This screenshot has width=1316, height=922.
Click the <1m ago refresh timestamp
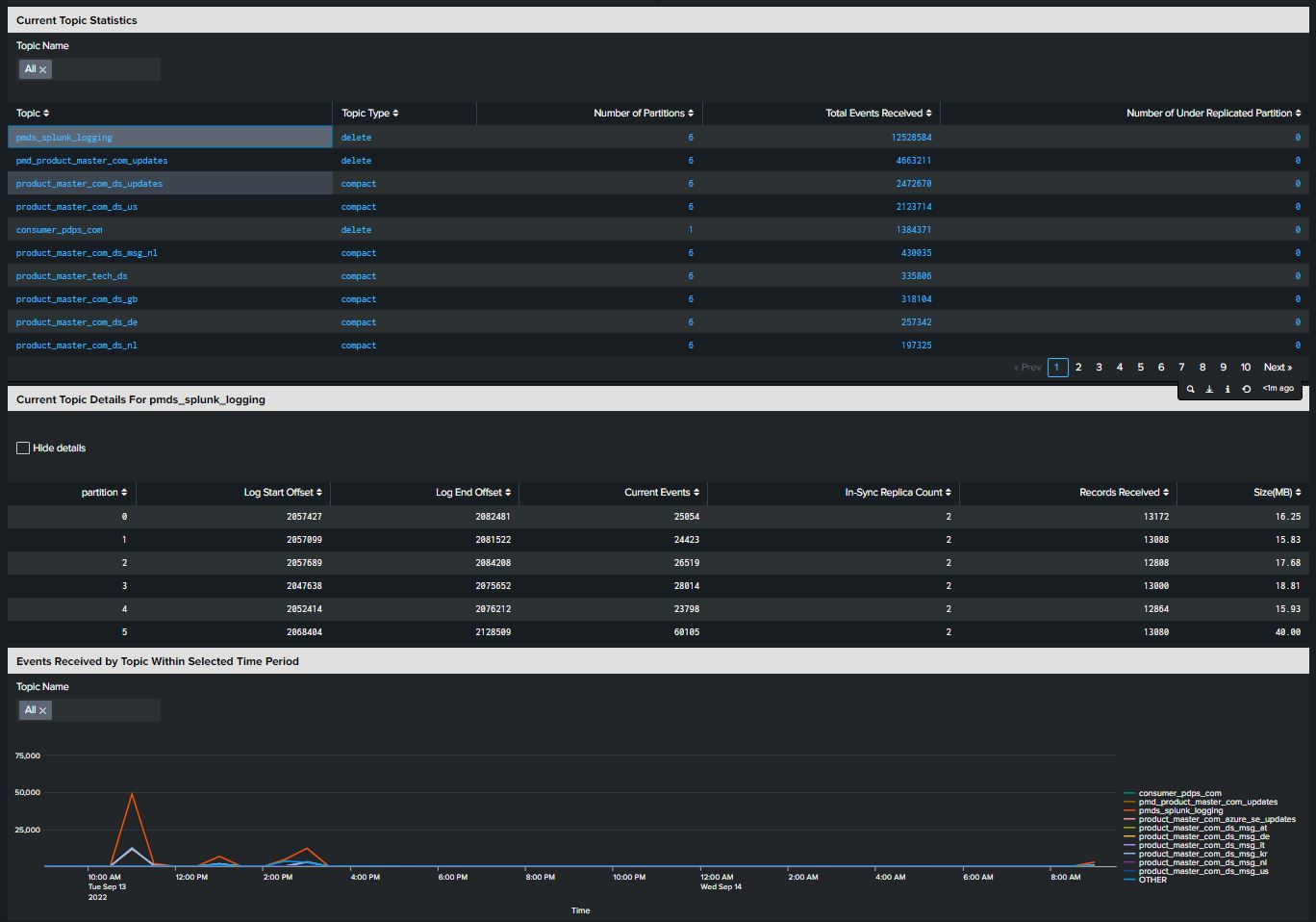tap(1278, 389)
